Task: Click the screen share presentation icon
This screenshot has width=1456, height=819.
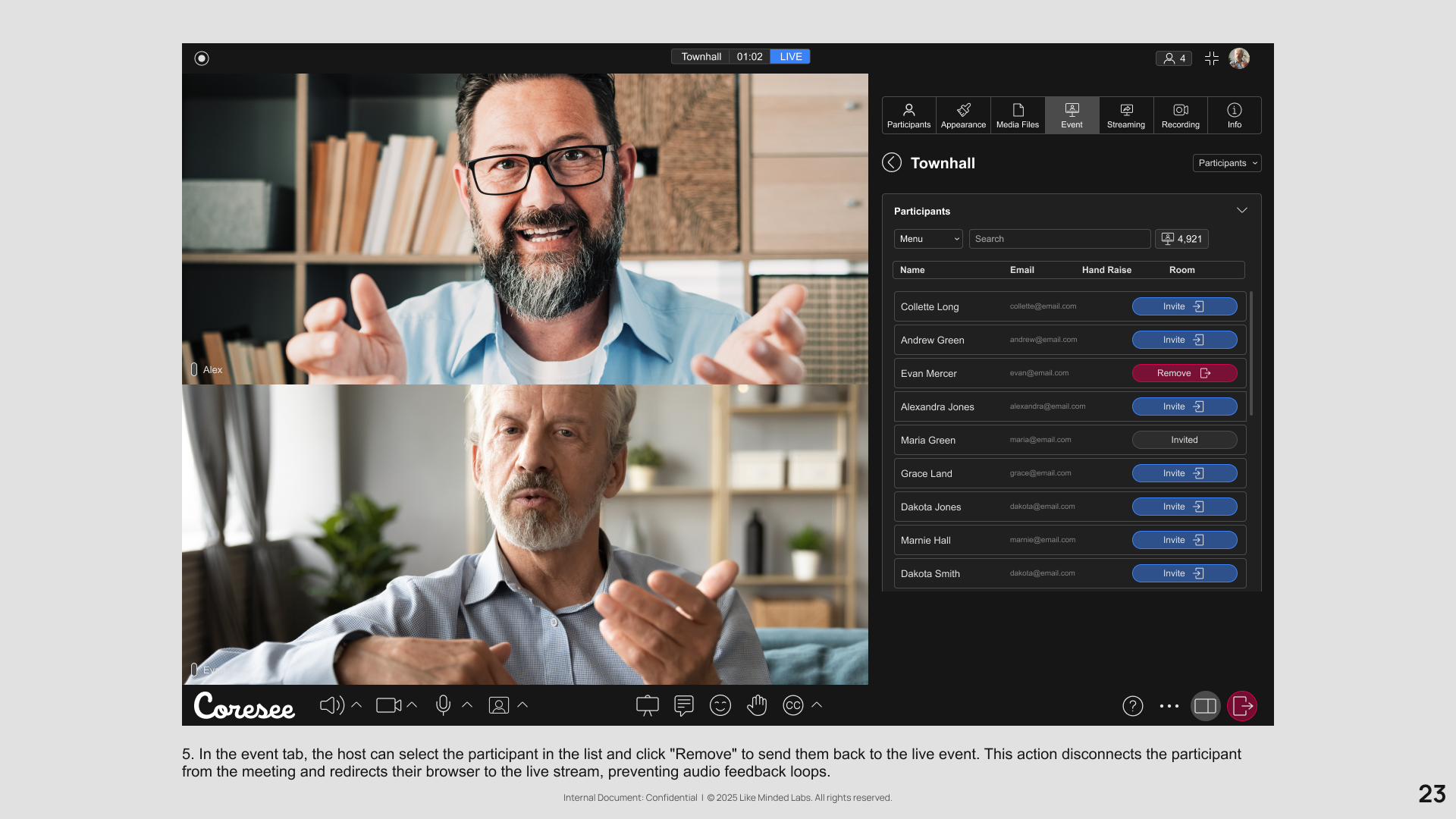Action: (x=647, y=705)
